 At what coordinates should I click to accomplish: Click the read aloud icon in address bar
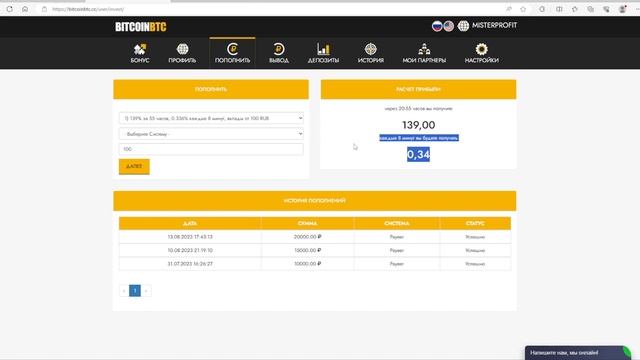click(509, 9)
